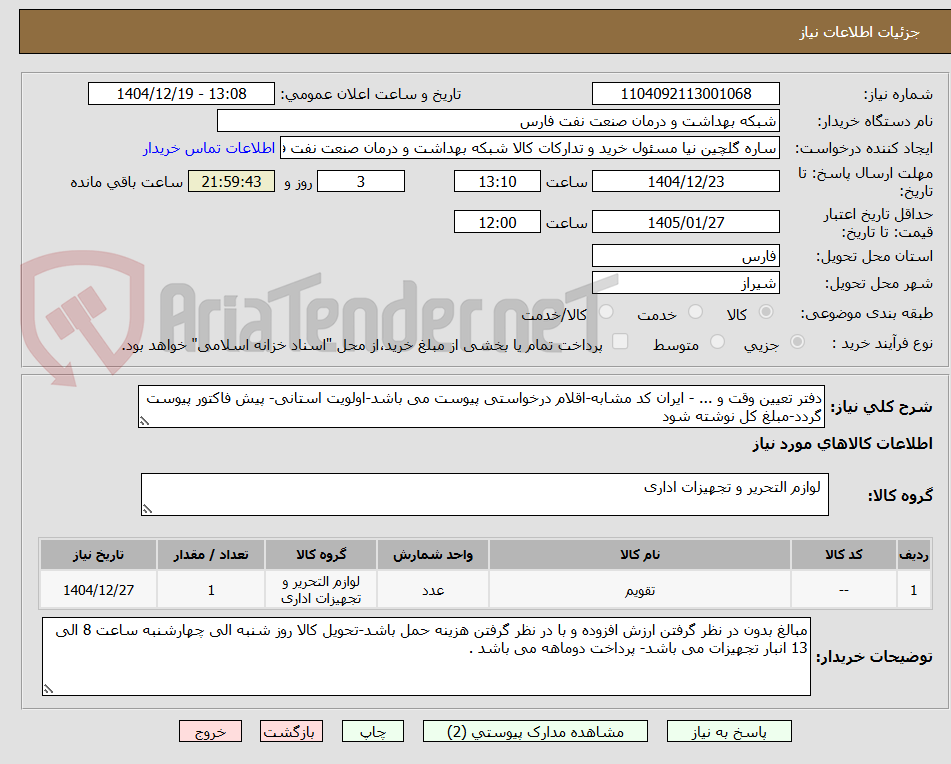Click the remaining days field showing 3
This screenshot has height=764, width=951.
pos(361,181)
